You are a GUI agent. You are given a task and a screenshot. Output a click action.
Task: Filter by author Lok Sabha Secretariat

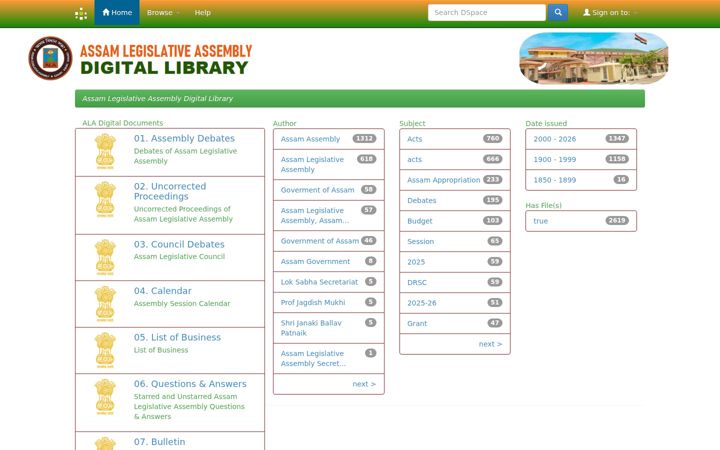click(x=319, y=282)
